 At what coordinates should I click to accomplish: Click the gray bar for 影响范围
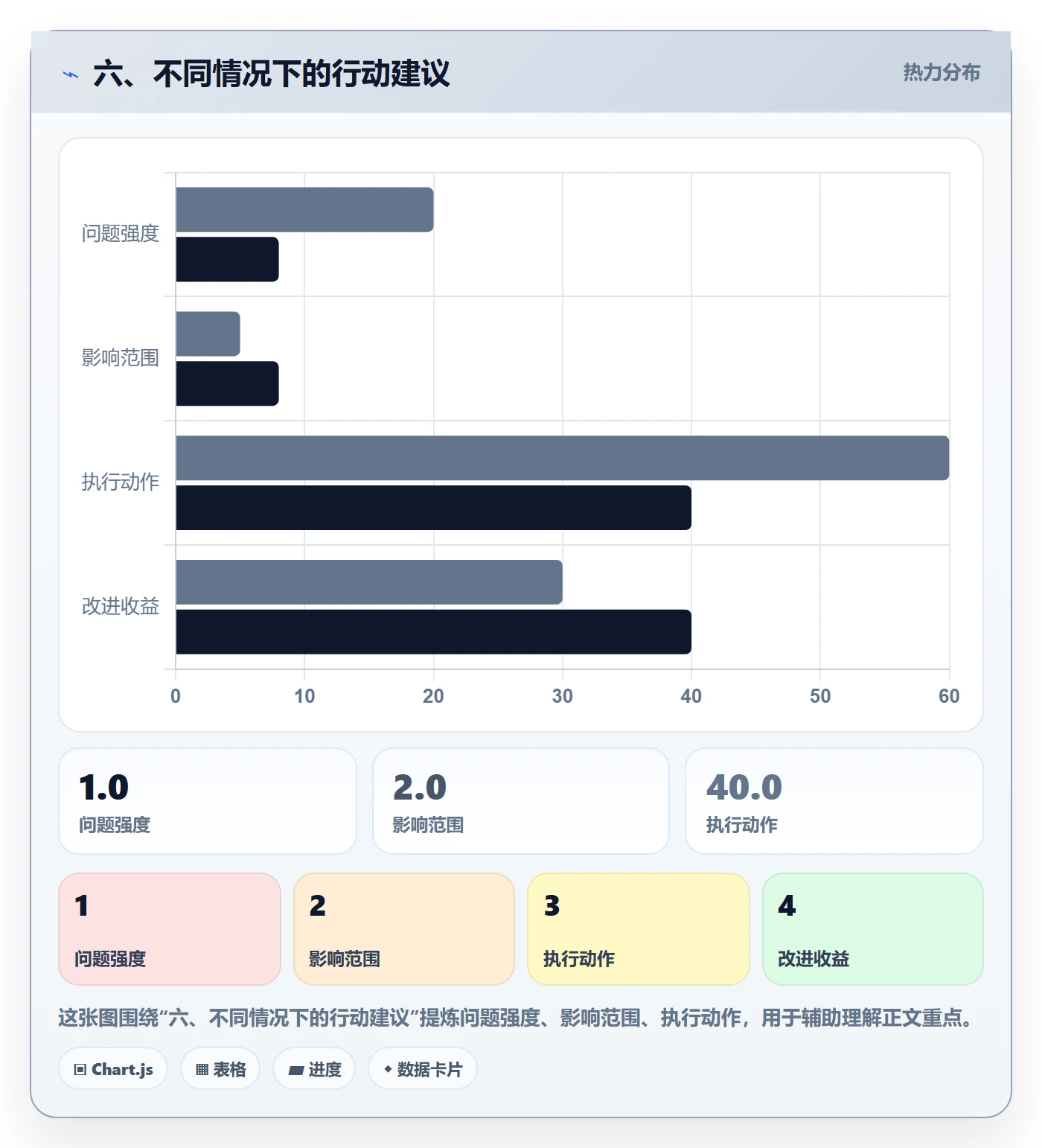(x=208, y=334)
